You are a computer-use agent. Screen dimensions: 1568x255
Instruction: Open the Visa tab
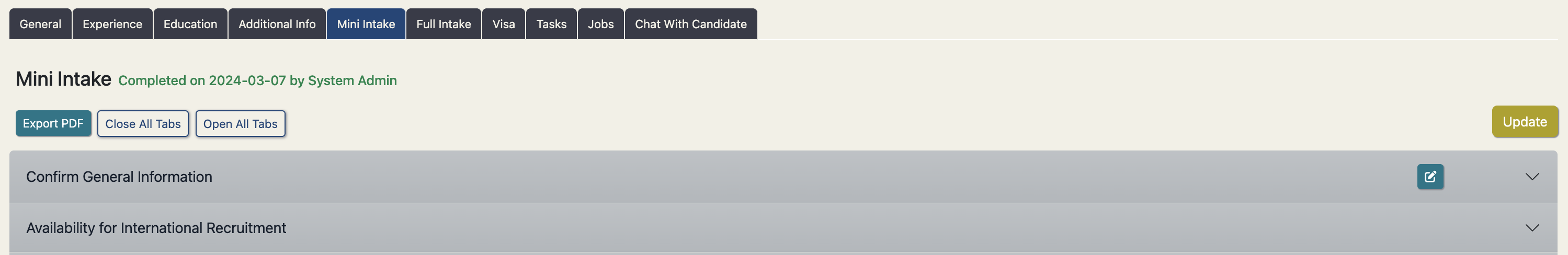503,25
